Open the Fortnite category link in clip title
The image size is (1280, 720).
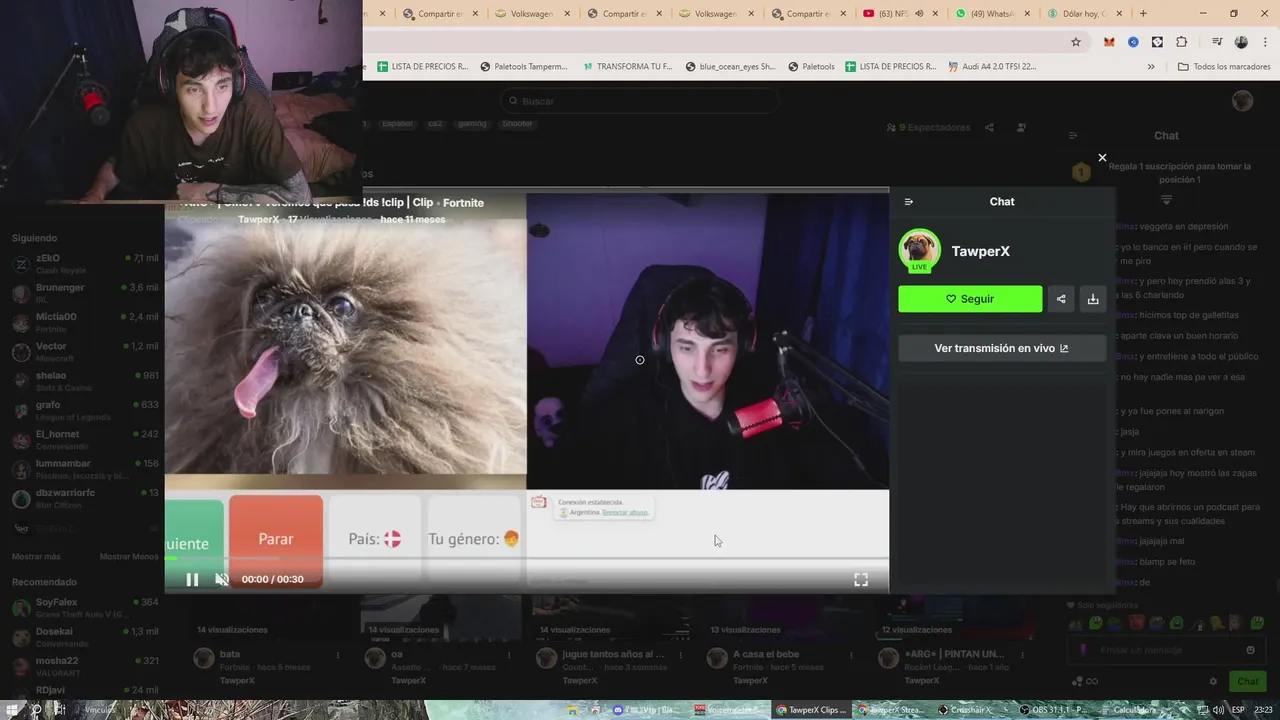[463, 203]
